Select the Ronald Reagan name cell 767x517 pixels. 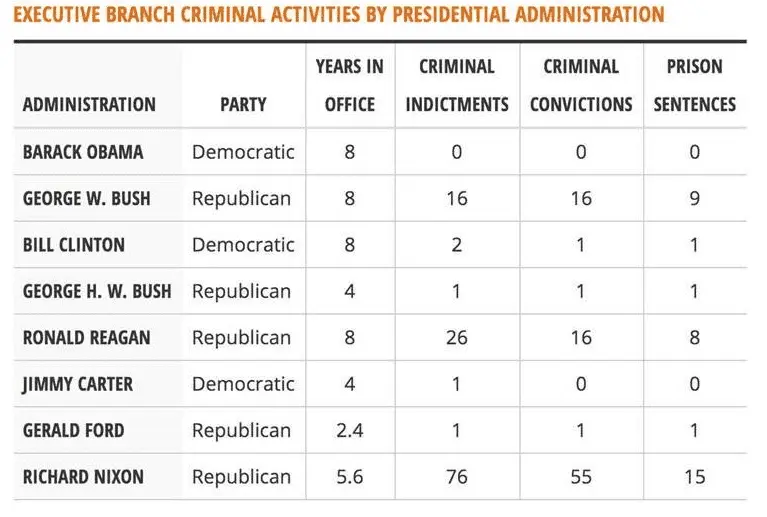point(87,337)
